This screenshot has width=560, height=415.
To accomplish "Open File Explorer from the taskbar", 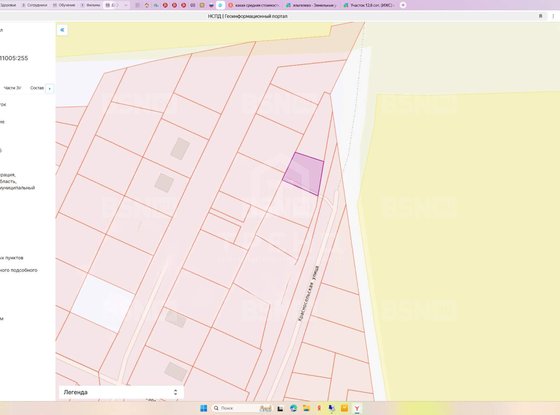I will [x=306, y=408].
